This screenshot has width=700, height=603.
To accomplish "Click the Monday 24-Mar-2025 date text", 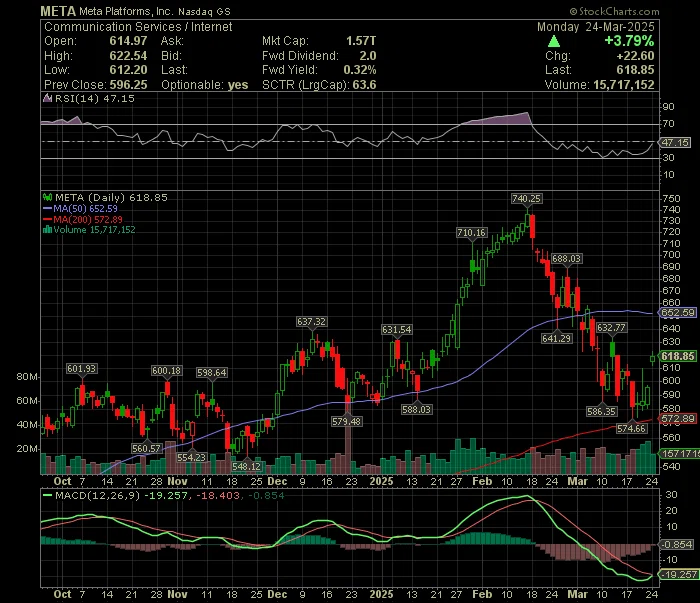I will pyautogui.click(x=596, y=27).
